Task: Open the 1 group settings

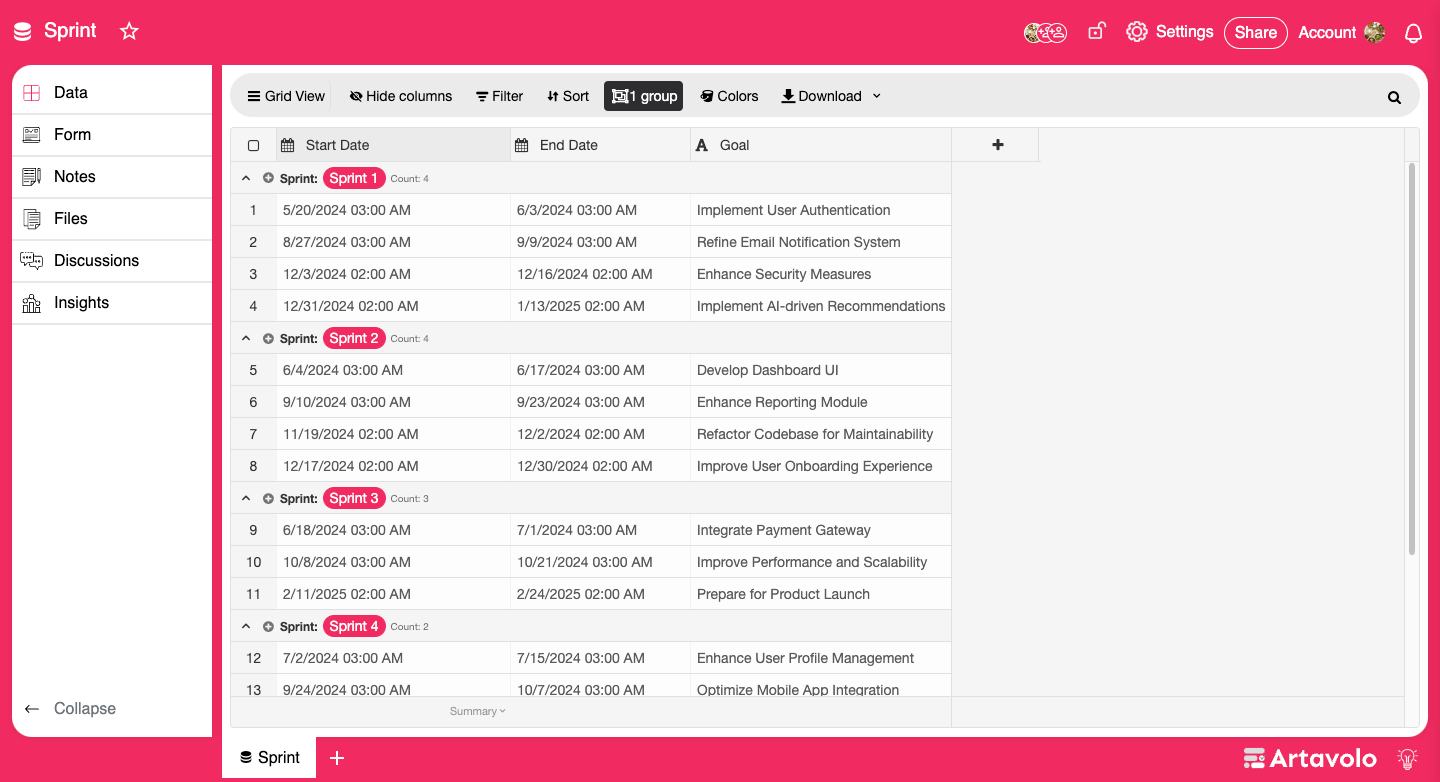Action: click(643, 96)
